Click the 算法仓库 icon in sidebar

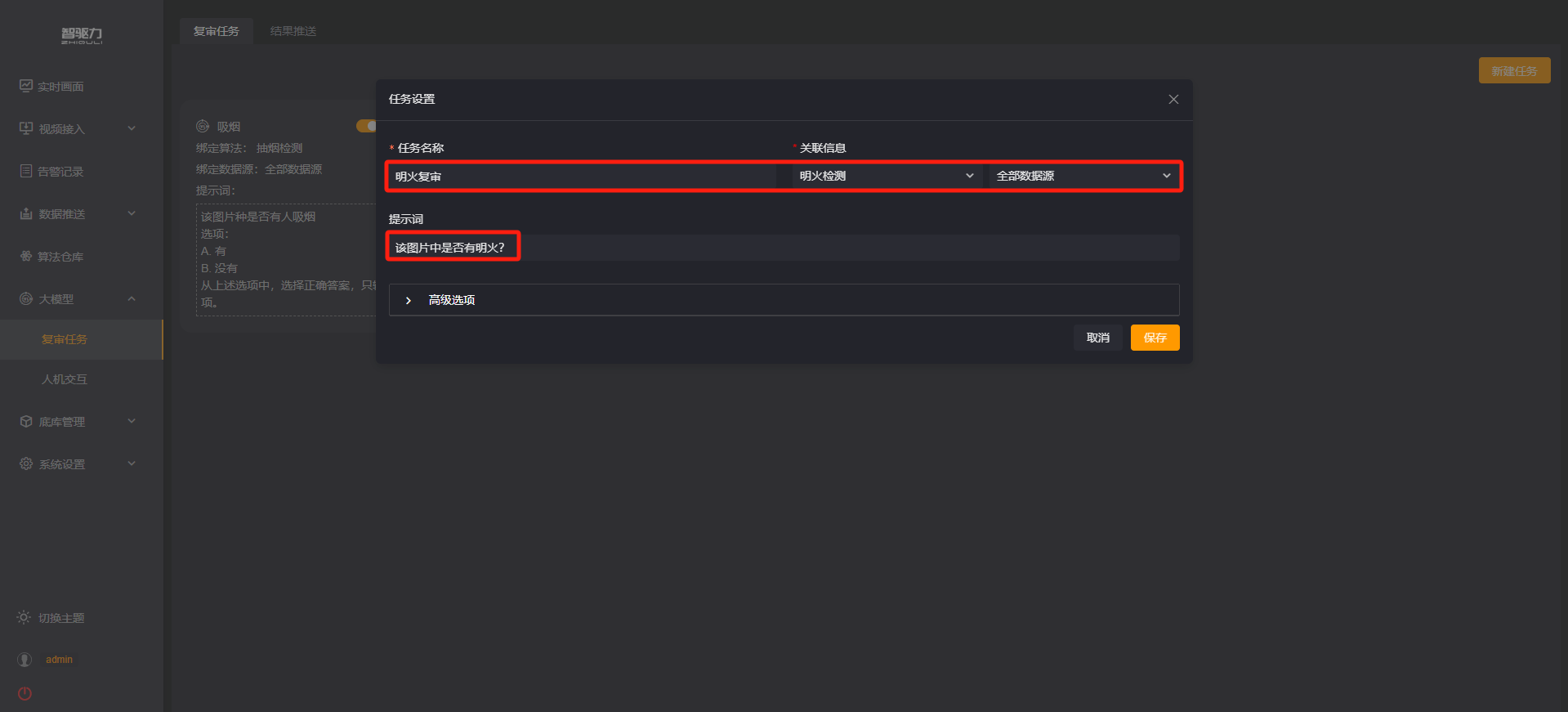(x=26, y=256)
